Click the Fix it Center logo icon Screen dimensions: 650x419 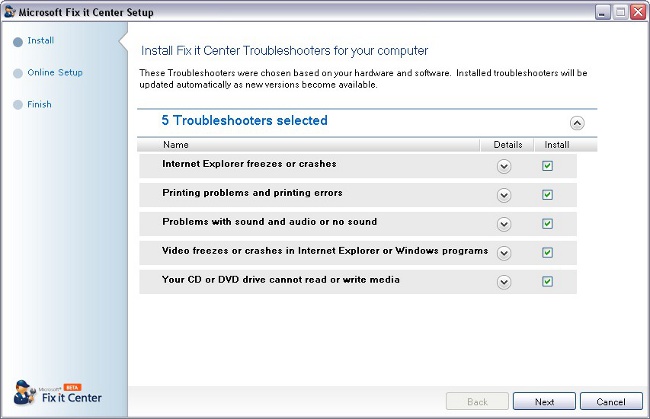[x=27, y=394]
